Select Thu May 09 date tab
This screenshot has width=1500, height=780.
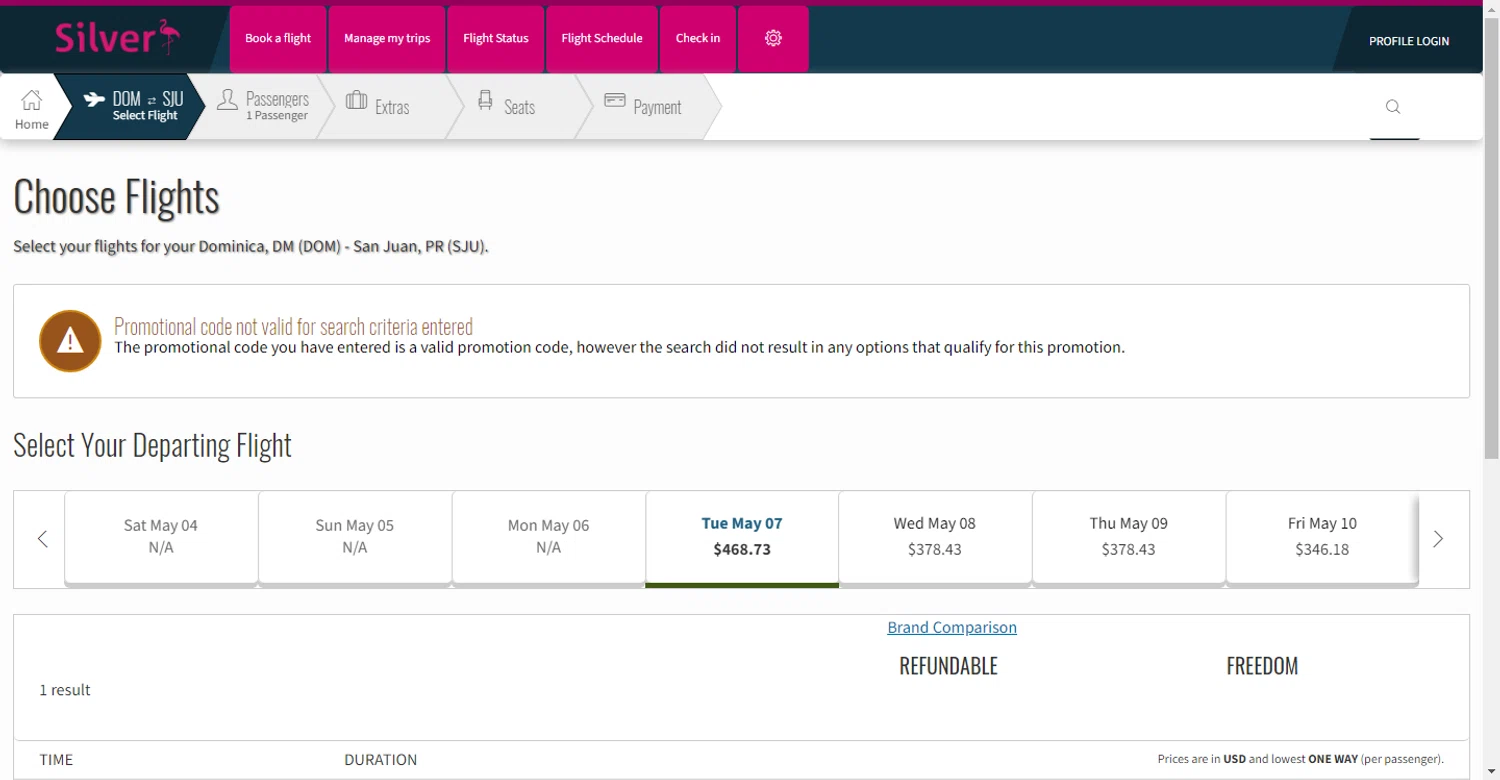1129,537
